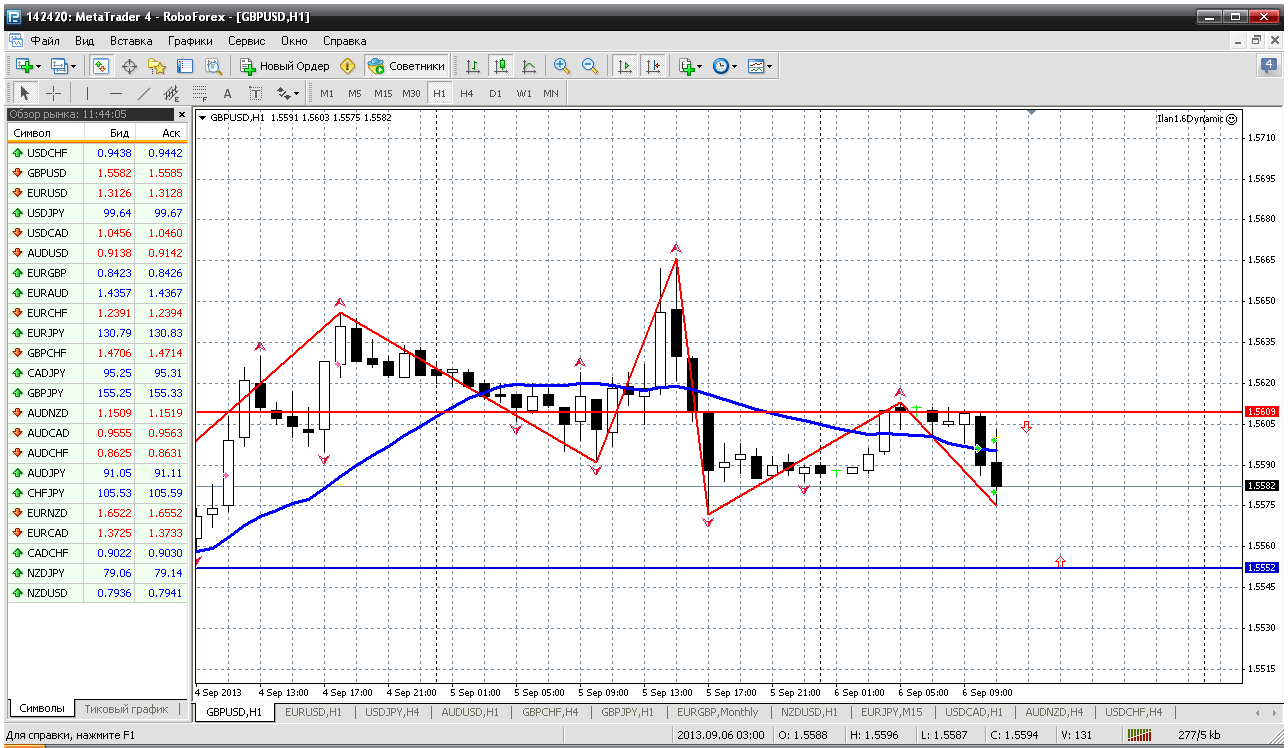Click the Символ column header
The image size is (1288, 748).
pos(45,132)
